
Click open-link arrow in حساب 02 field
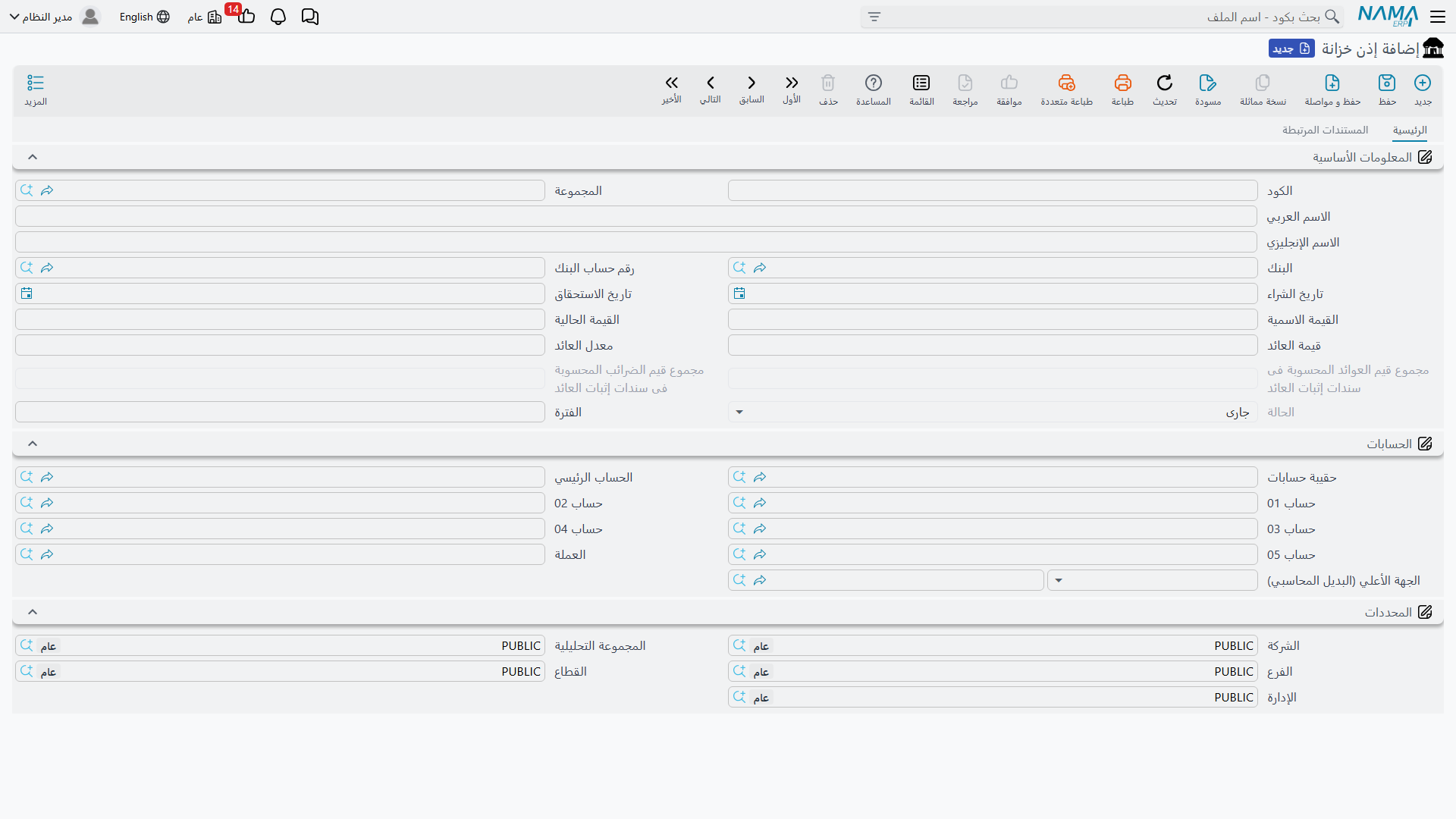[x=47, y=503]
